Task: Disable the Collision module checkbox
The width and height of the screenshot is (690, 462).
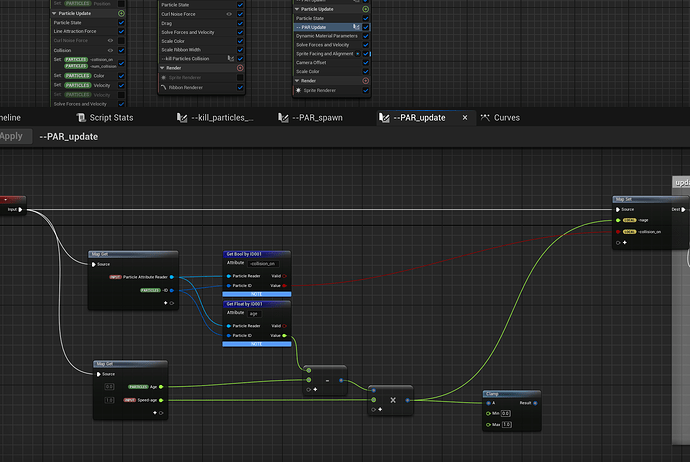Action: coord(121,50)
